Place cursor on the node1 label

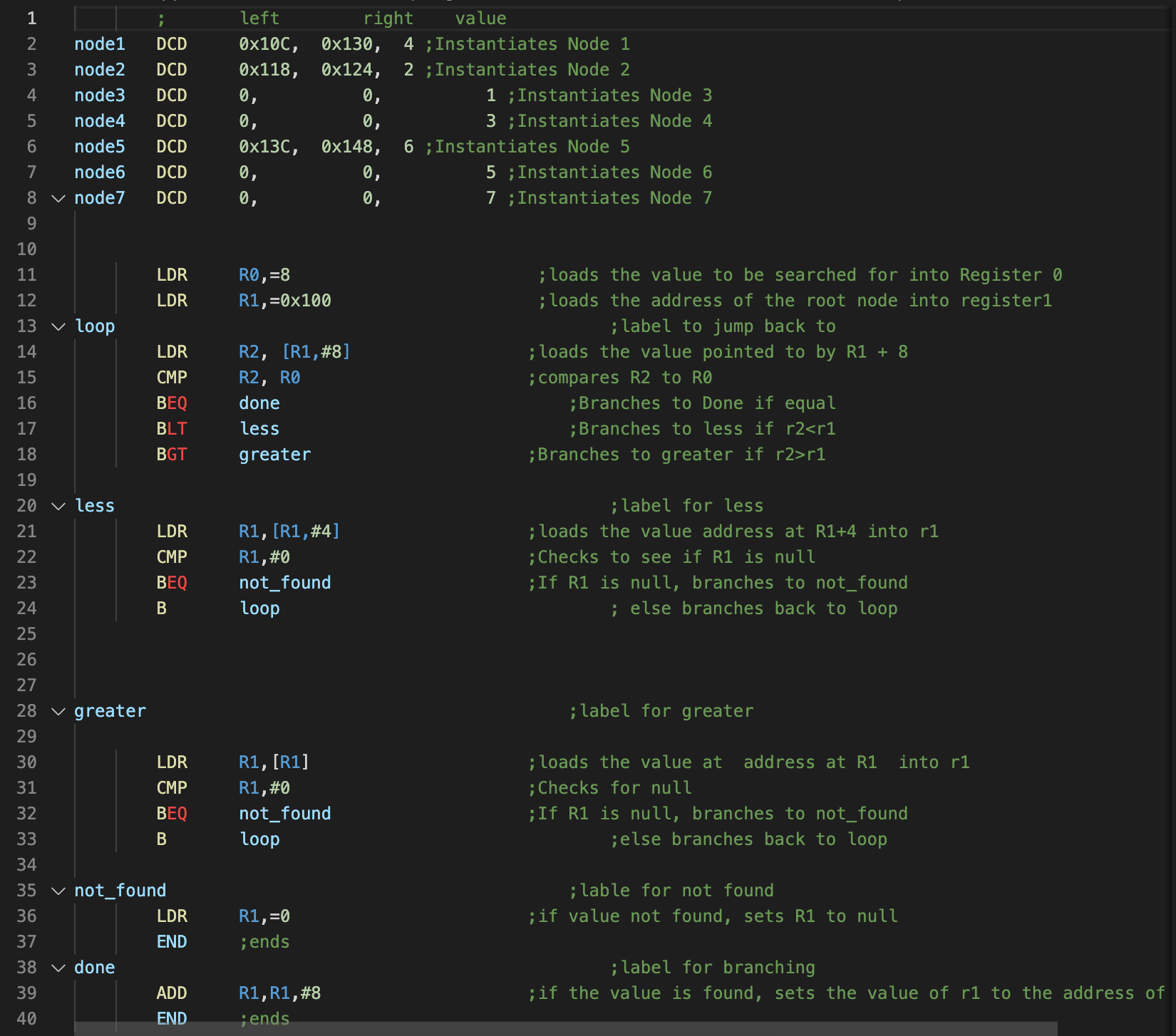100,44
